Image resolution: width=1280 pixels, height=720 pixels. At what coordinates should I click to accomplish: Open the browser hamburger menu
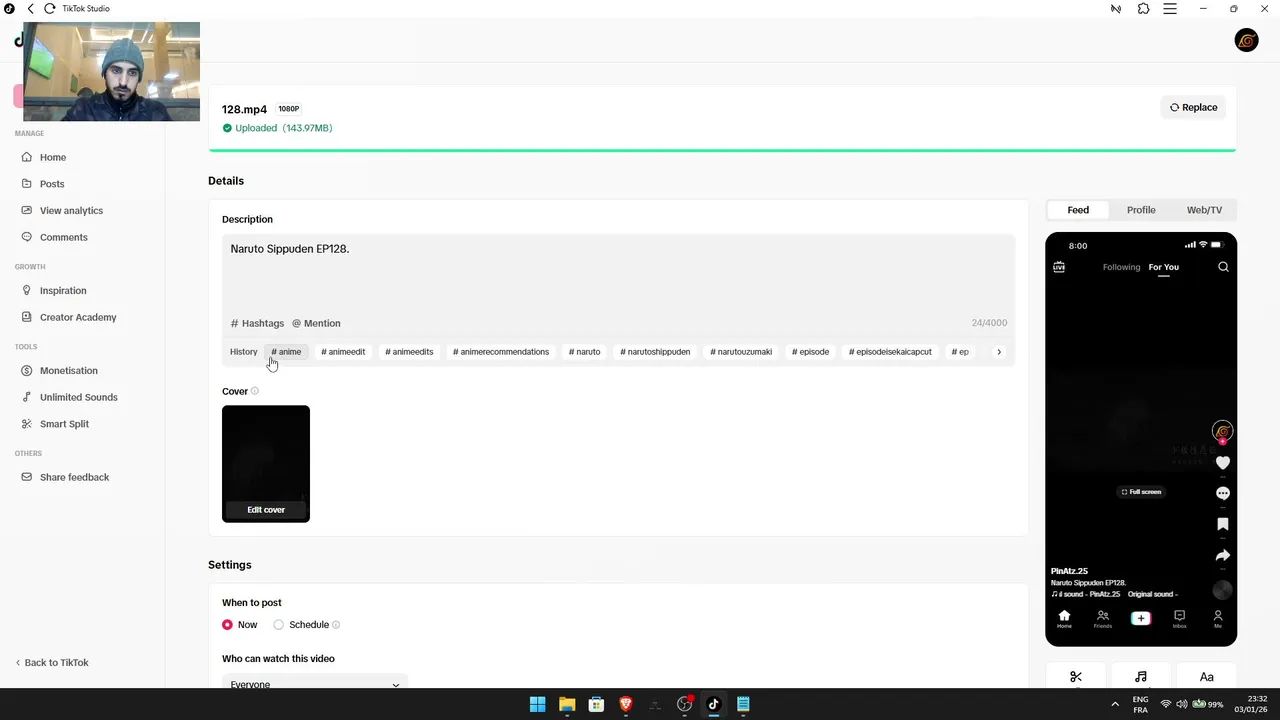coord(1170,8)
